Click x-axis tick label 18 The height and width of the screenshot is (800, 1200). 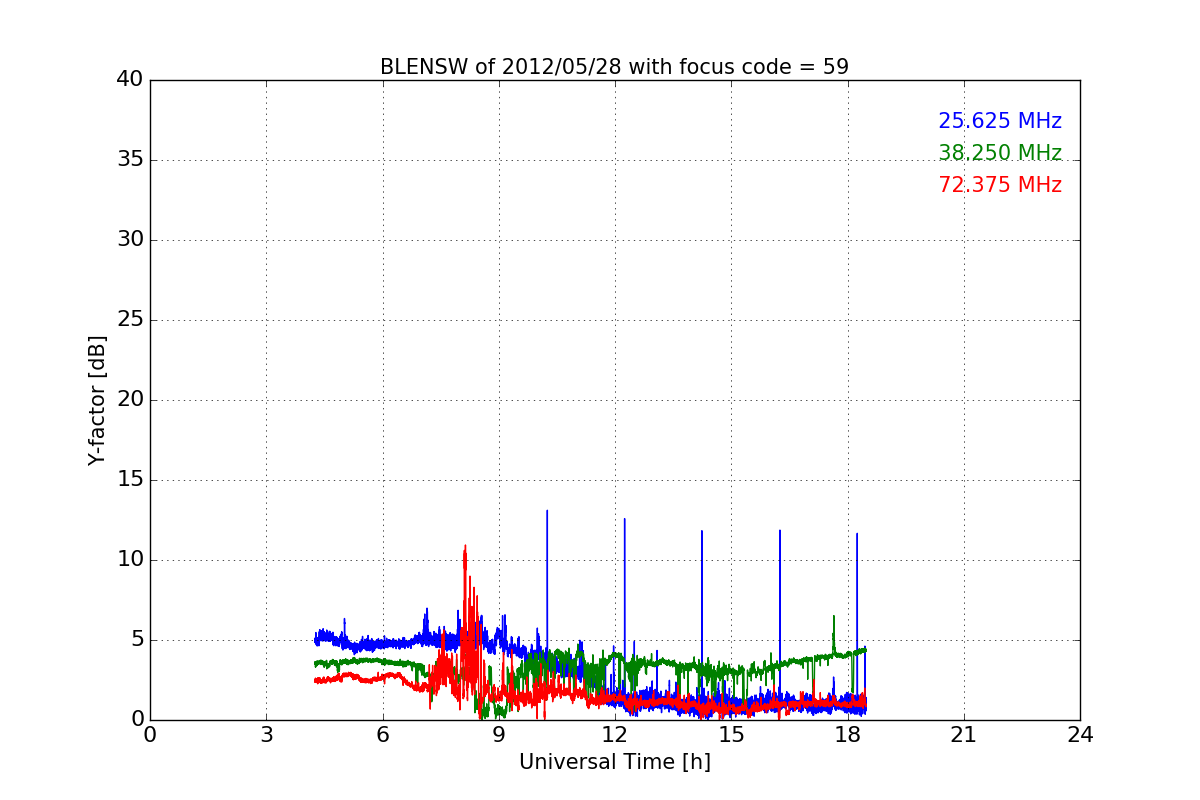(x=848, y=735)
